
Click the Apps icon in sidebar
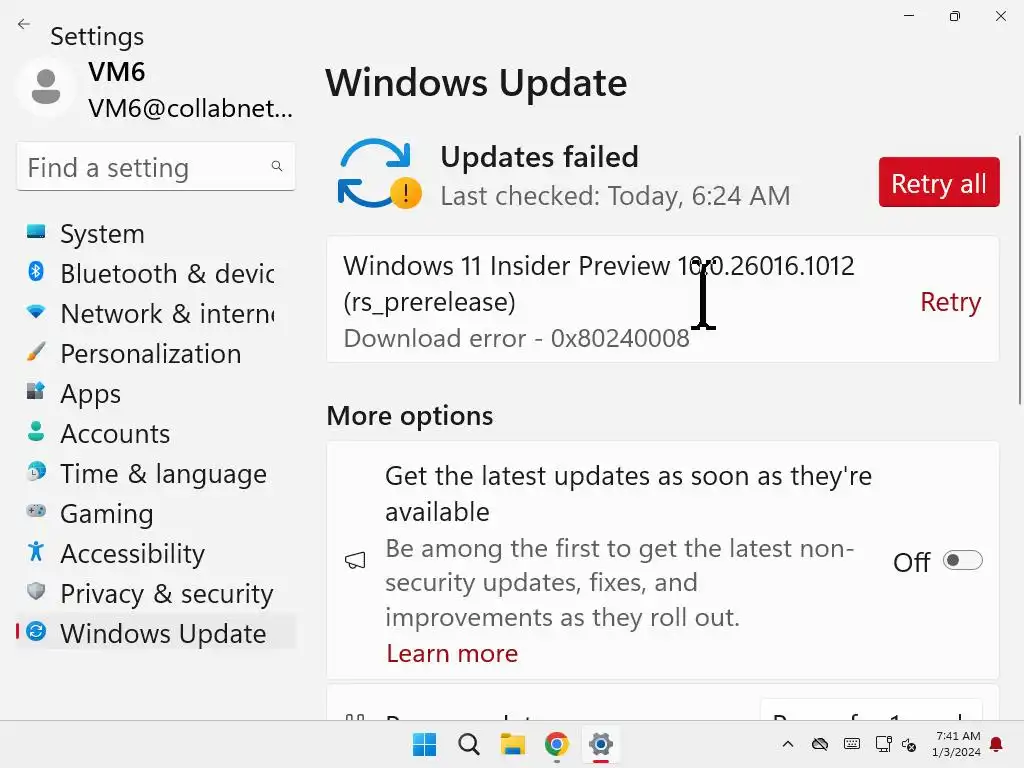tap(36, 391)
